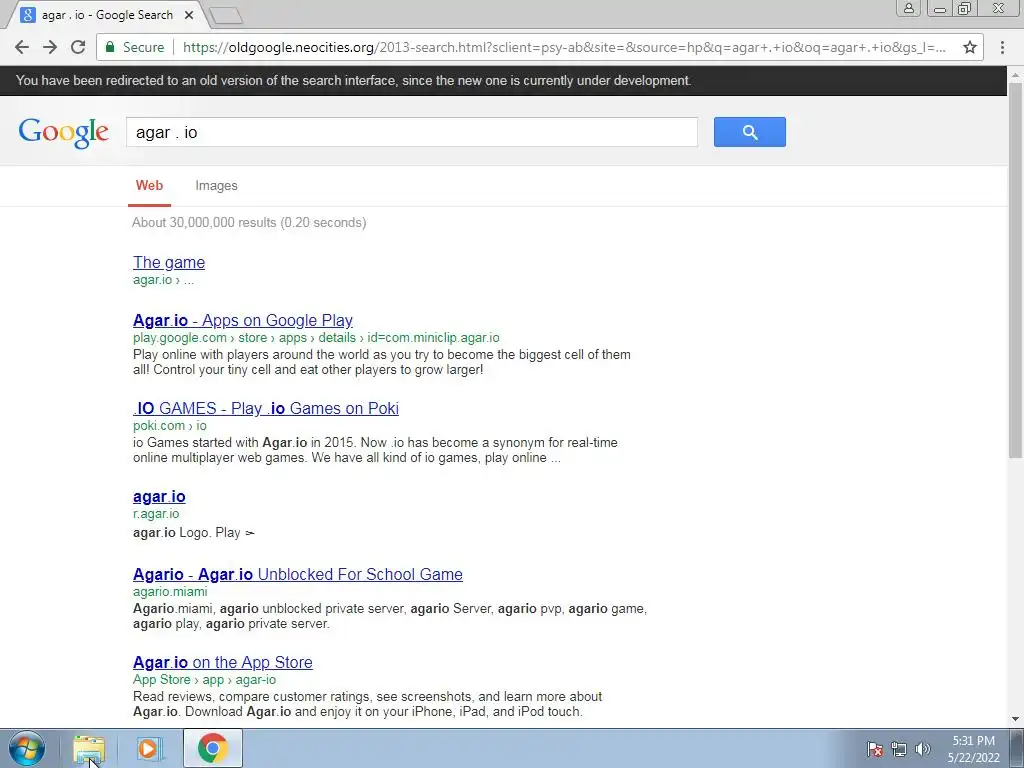Open 'Agar.io Unblocked For School Game' result

pos(298,575)
